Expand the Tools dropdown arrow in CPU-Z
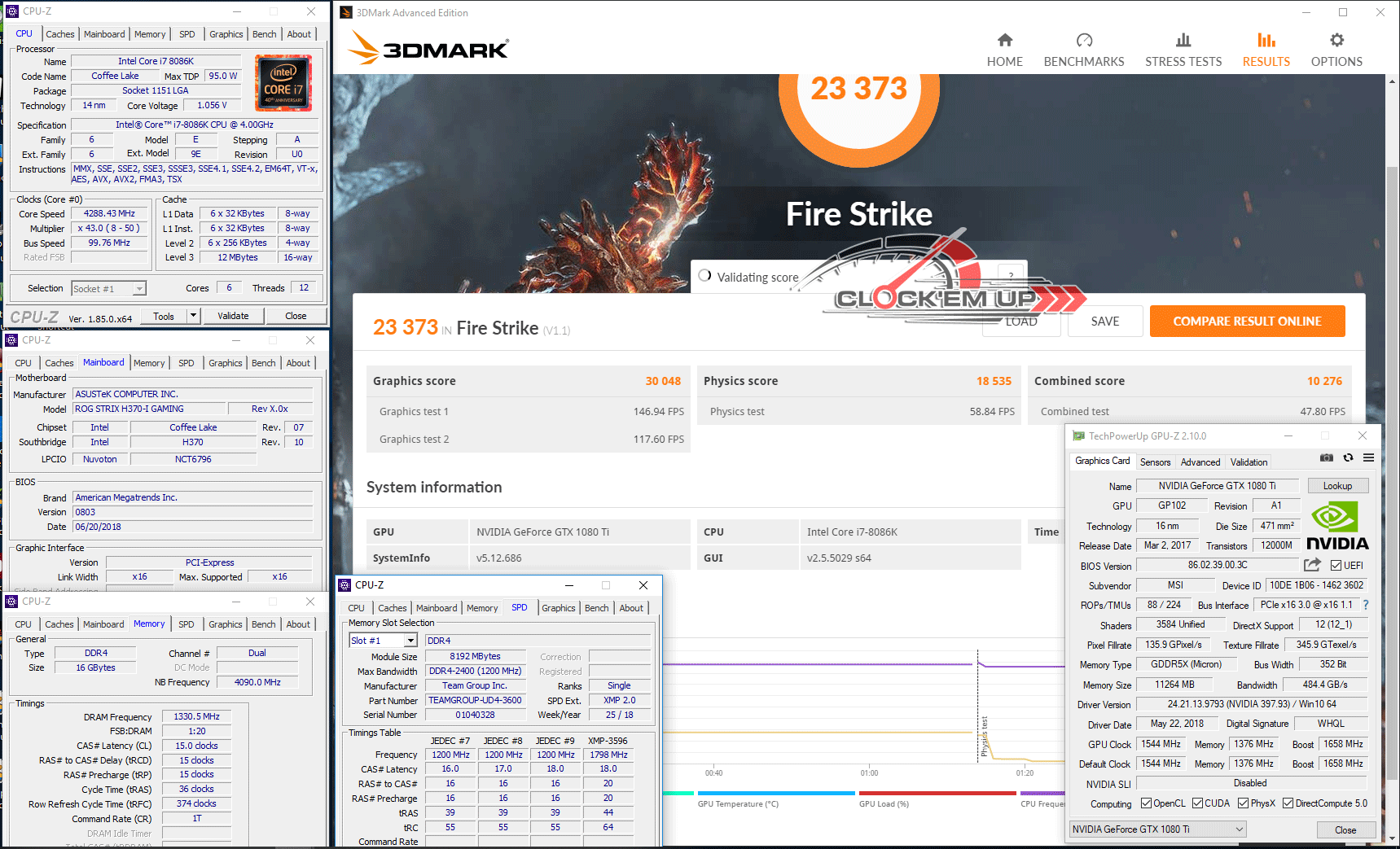1400x849 pixels. click(193, 316)
